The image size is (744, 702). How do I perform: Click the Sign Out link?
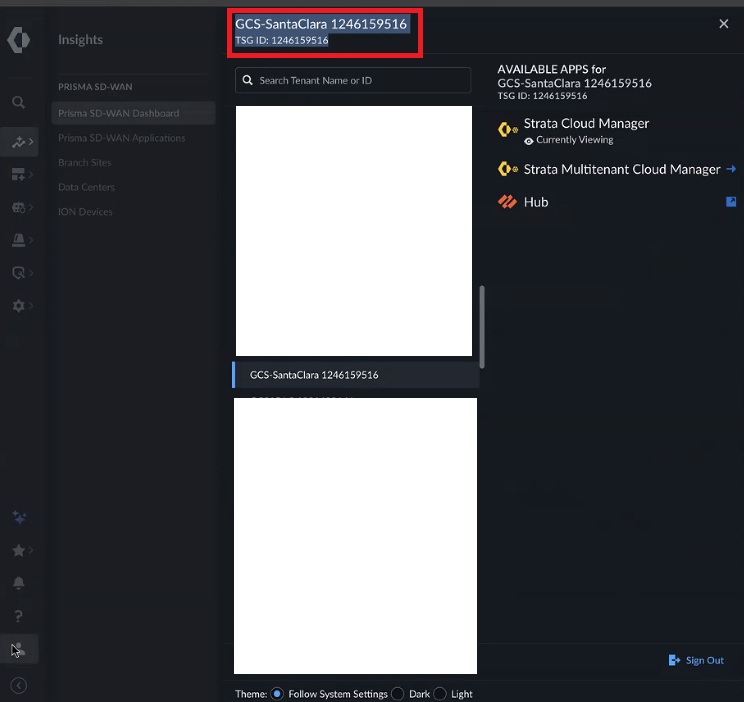point(696,660)
